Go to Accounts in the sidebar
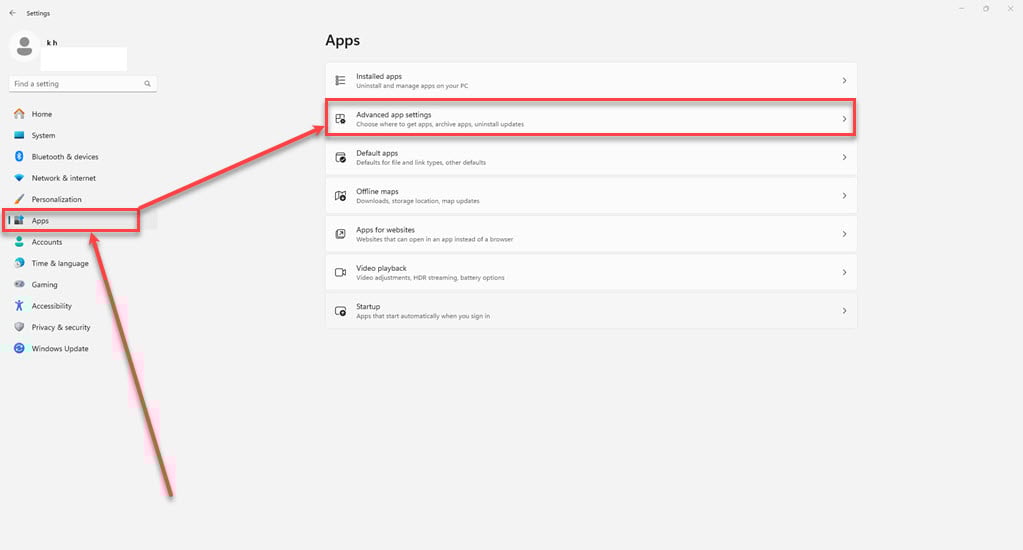 [46, 242]
